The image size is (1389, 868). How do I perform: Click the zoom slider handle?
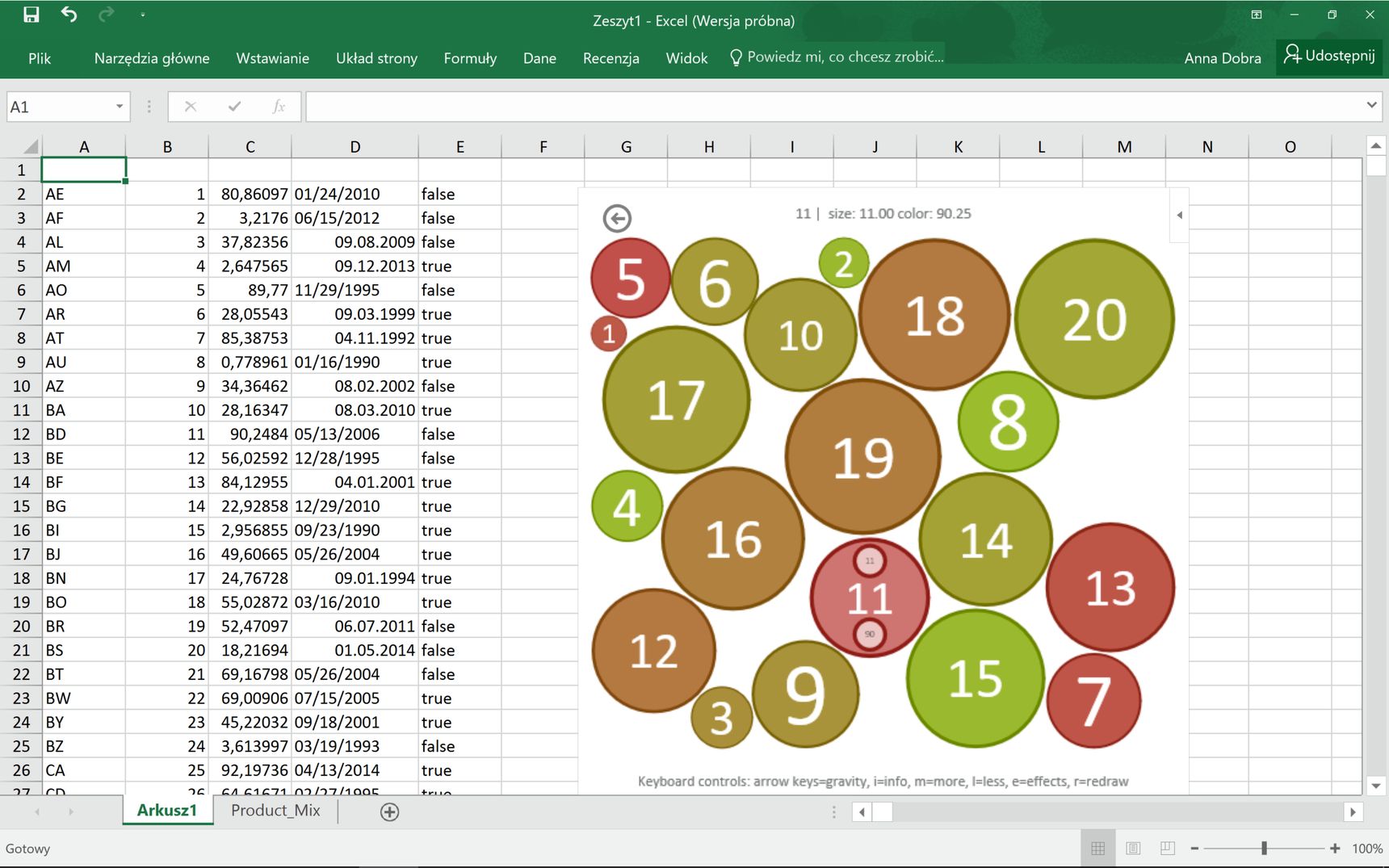1264,849
